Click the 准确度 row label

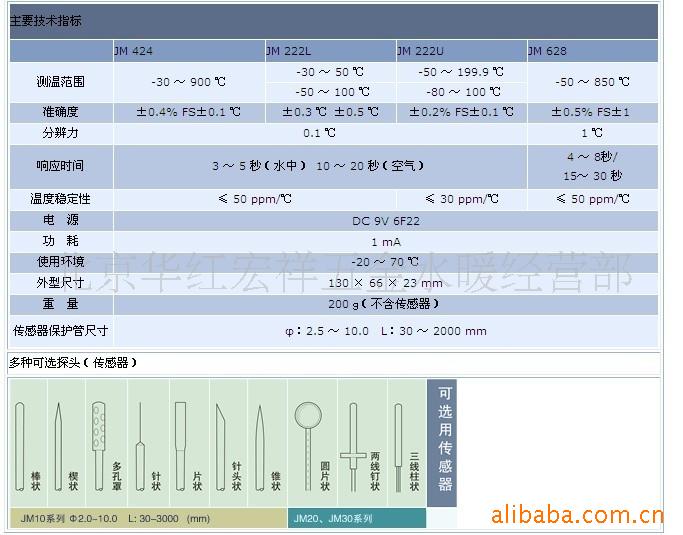(x=61, y=112)
